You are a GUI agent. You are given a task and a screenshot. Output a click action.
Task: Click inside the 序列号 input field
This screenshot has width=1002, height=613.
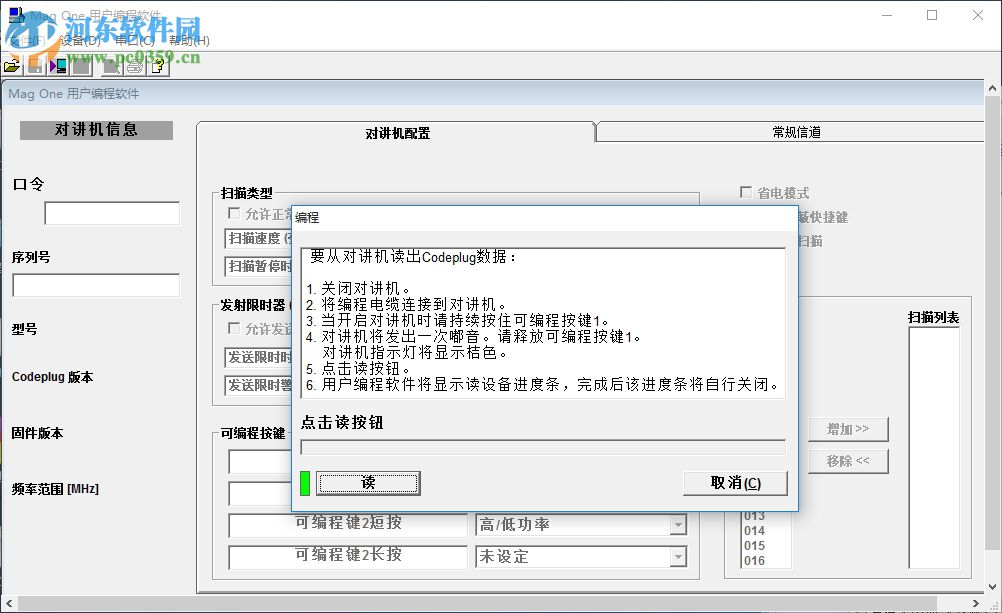coord(95,286)
